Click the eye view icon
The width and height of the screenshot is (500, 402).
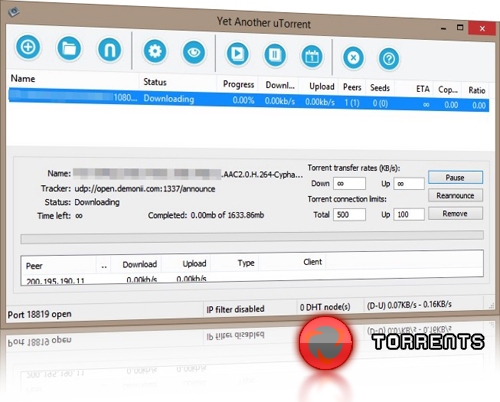[194, 53]
